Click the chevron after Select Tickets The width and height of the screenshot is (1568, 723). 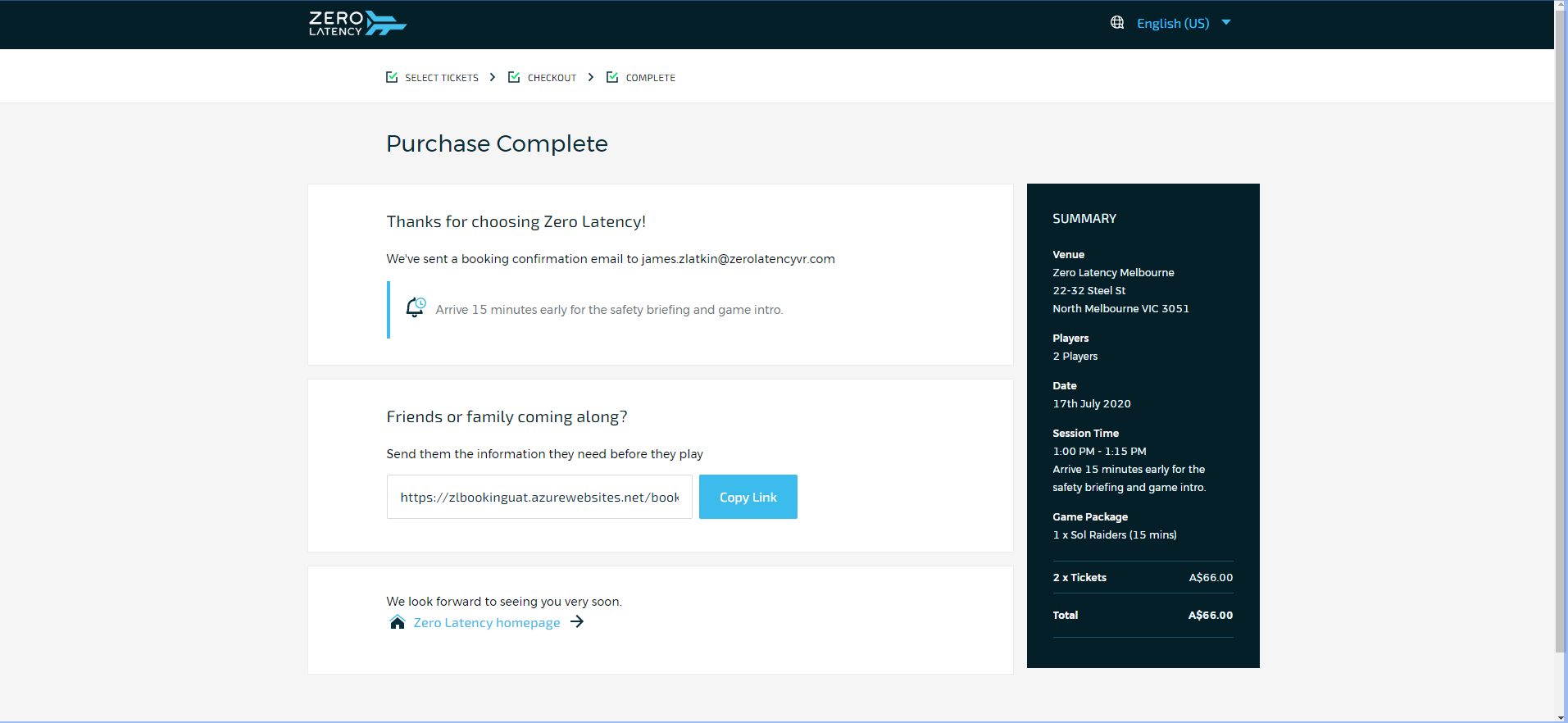[493, 77]
